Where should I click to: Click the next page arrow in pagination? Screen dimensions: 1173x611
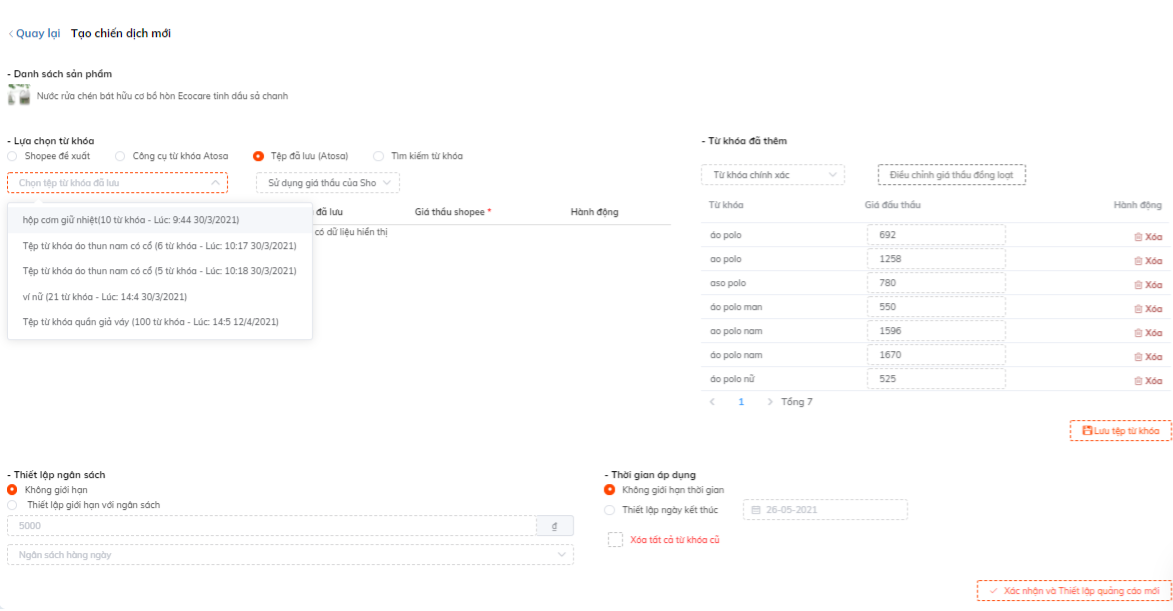[770, 402]
